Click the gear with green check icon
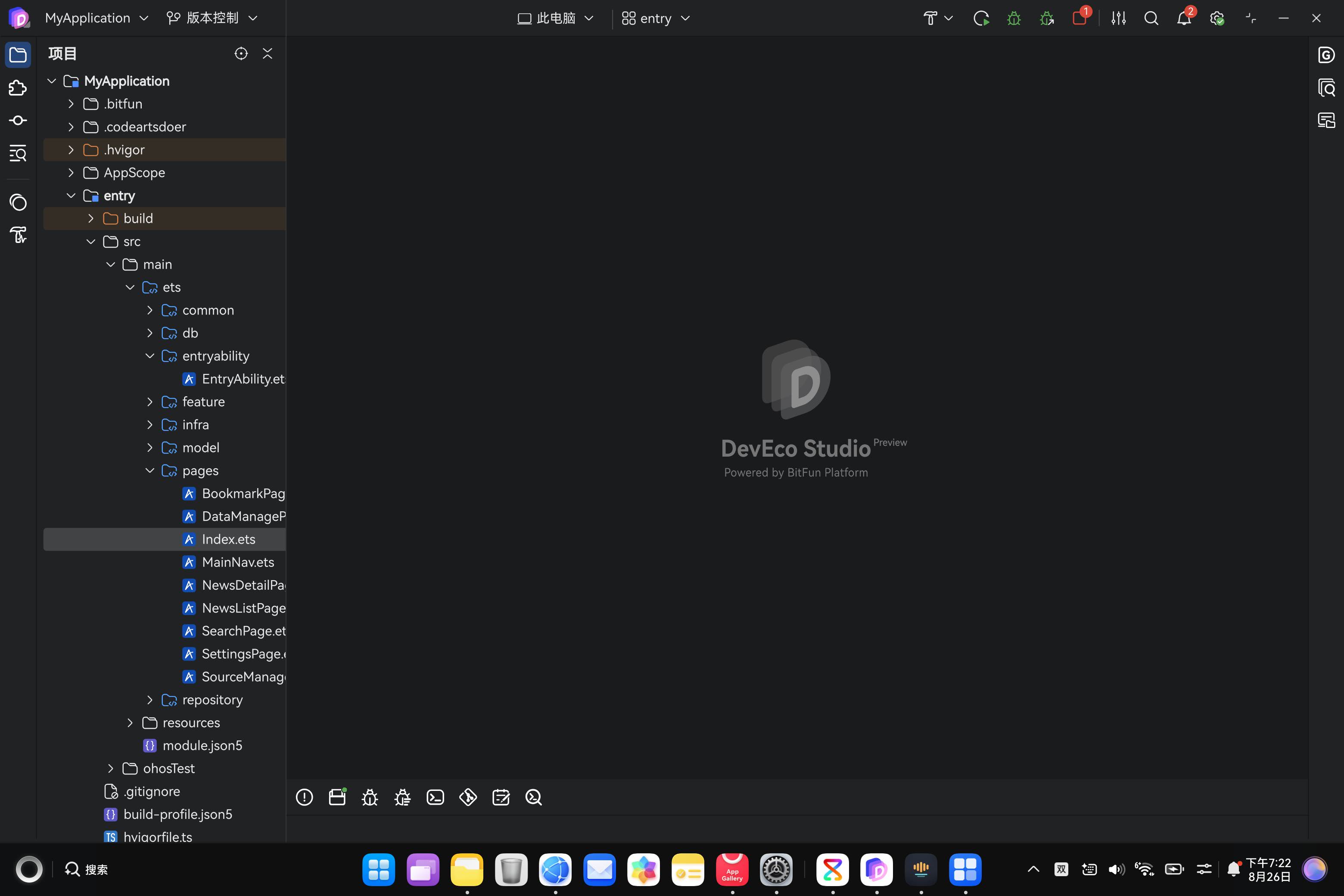The width and height of the screenshot is (1344, 896). tap(1217, 18)
